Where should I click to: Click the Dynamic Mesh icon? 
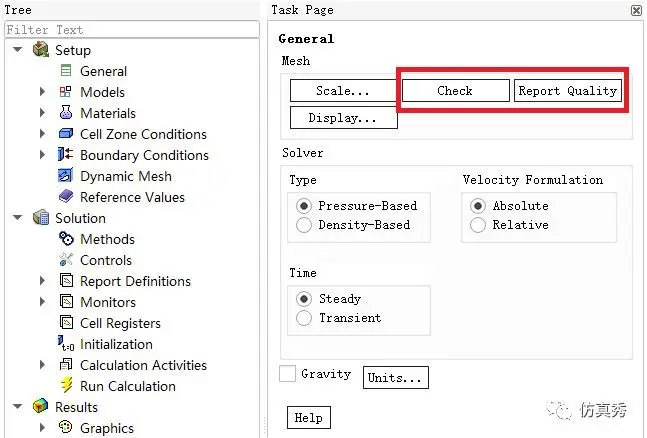pyautogui.click(x=65, y=175)
